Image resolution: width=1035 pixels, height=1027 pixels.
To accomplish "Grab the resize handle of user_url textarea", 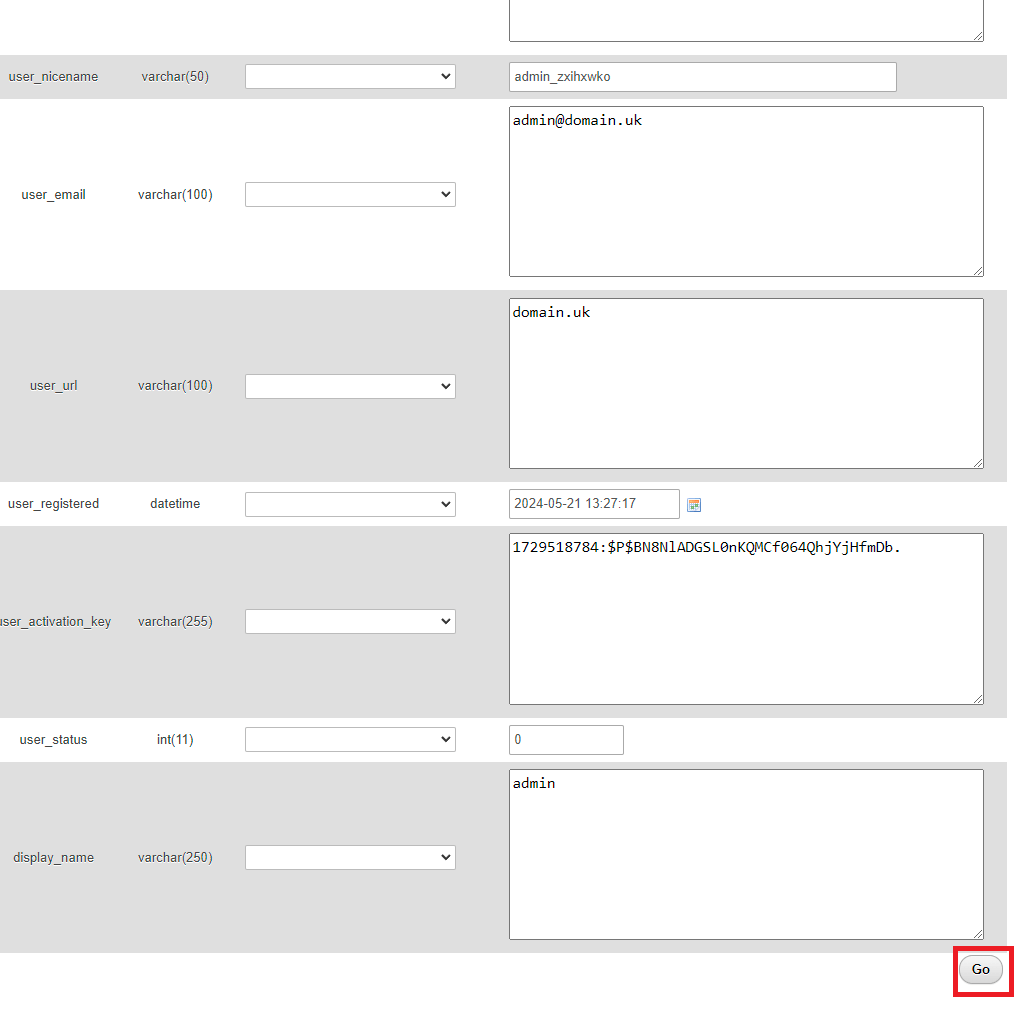I will pos(978,463).
